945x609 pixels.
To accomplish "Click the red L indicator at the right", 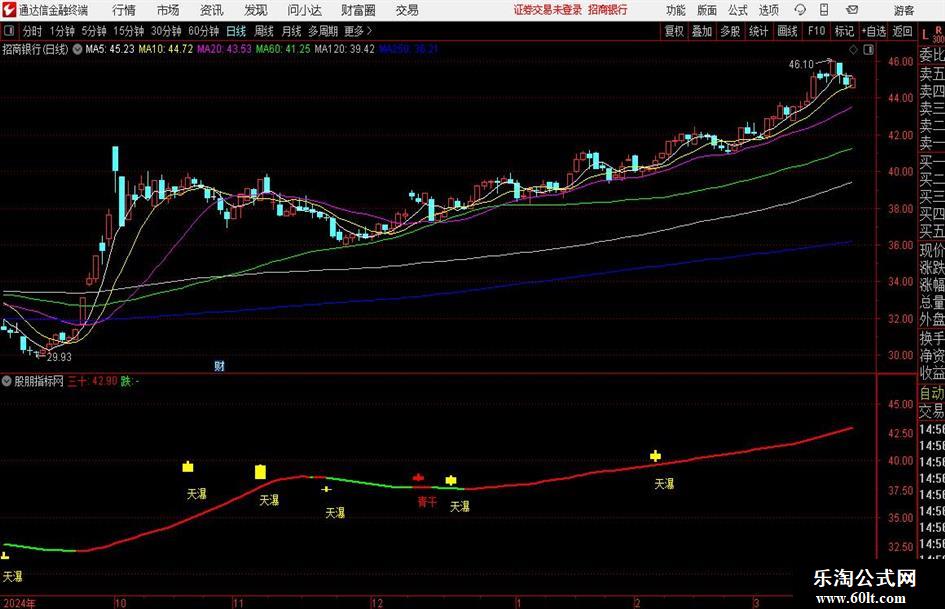I will tap(925, 35).
